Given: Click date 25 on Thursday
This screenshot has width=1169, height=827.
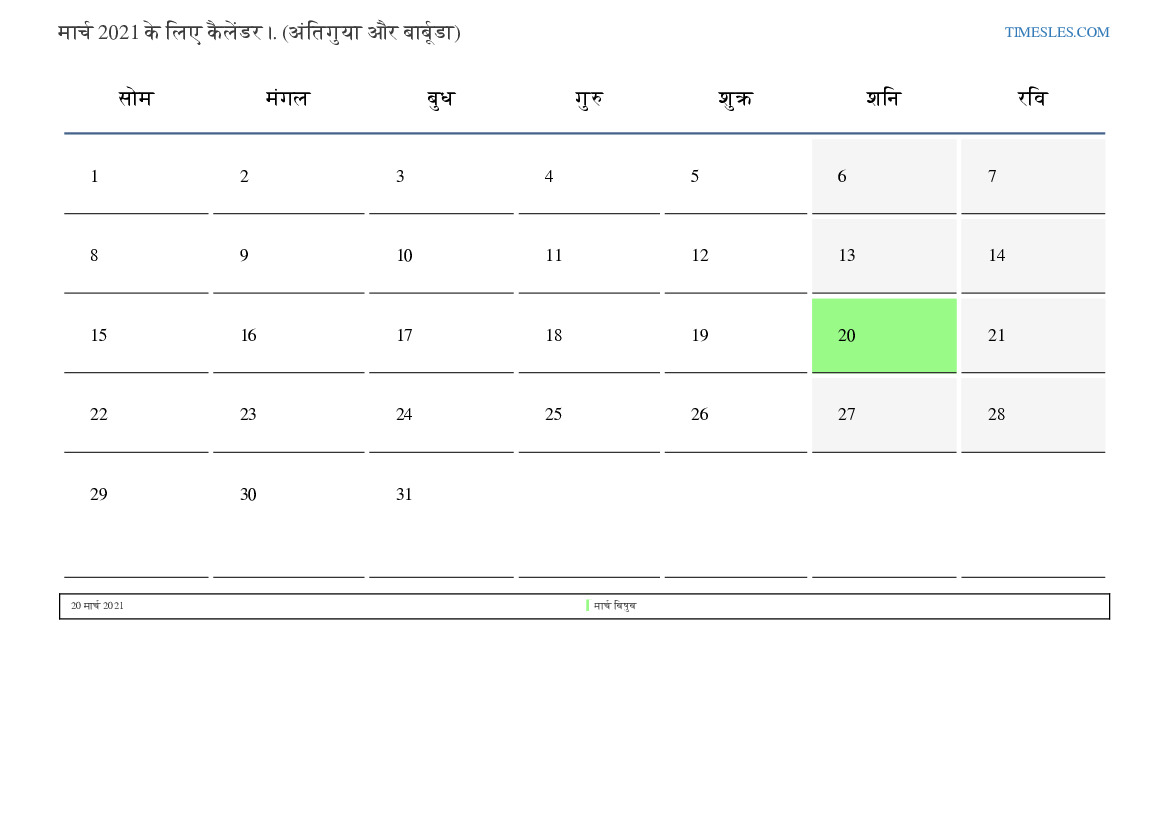Looking at the screenshot, I should pyautogui.click(x=553, y=415).
